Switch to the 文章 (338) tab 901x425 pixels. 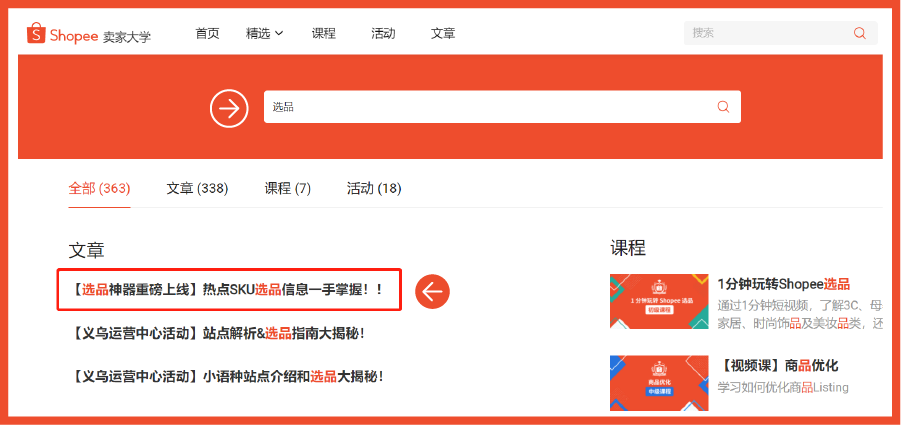(197, 188)
